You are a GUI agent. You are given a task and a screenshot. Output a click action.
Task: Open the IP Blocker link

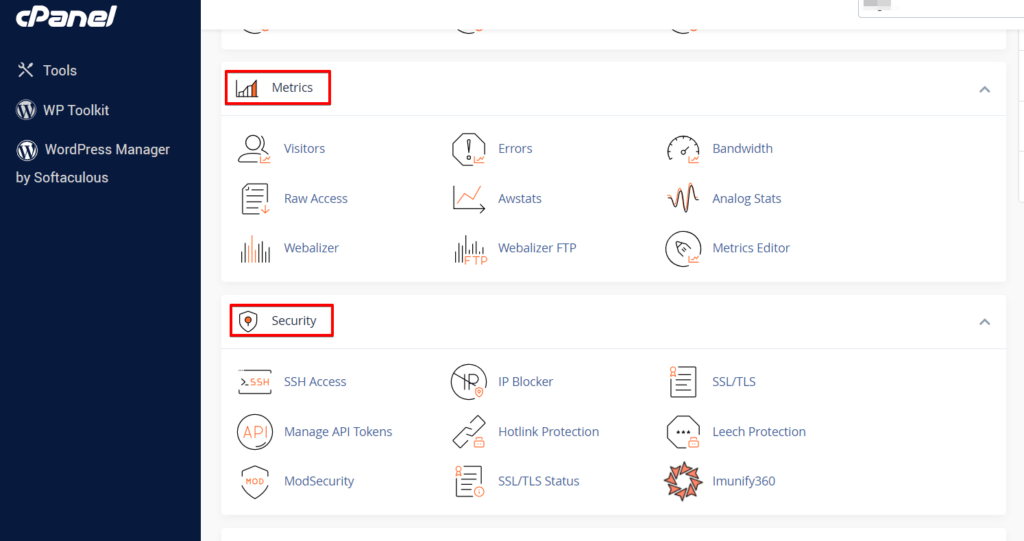(x=525, y=382)
